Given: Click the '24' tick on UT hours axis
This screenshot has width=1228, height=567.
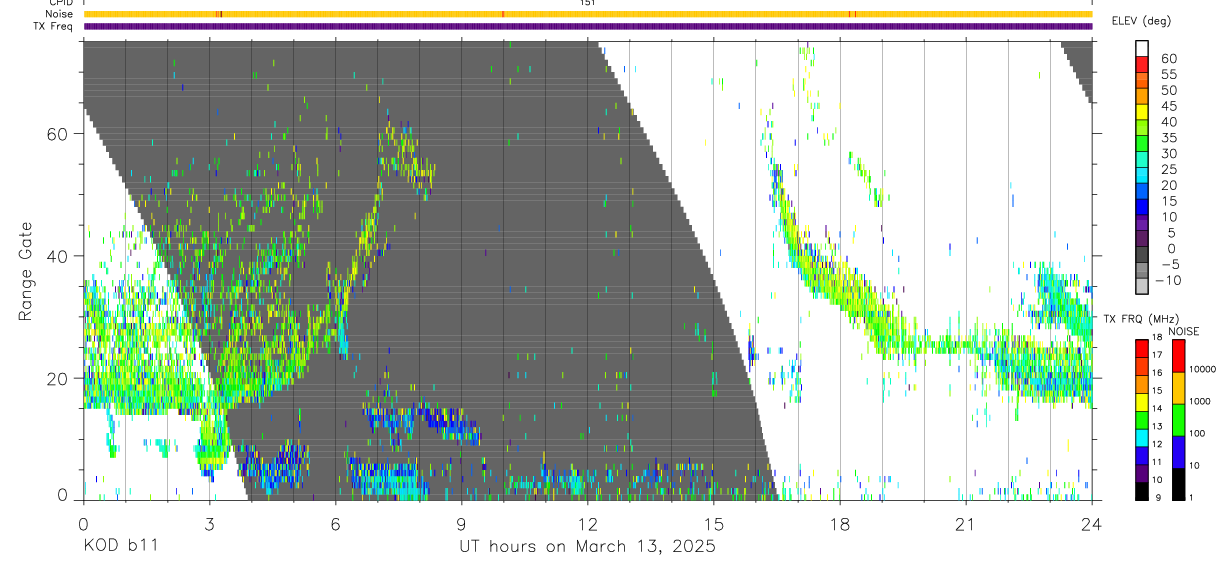Looking at the screenshot, I should (x=1092, y=523).
